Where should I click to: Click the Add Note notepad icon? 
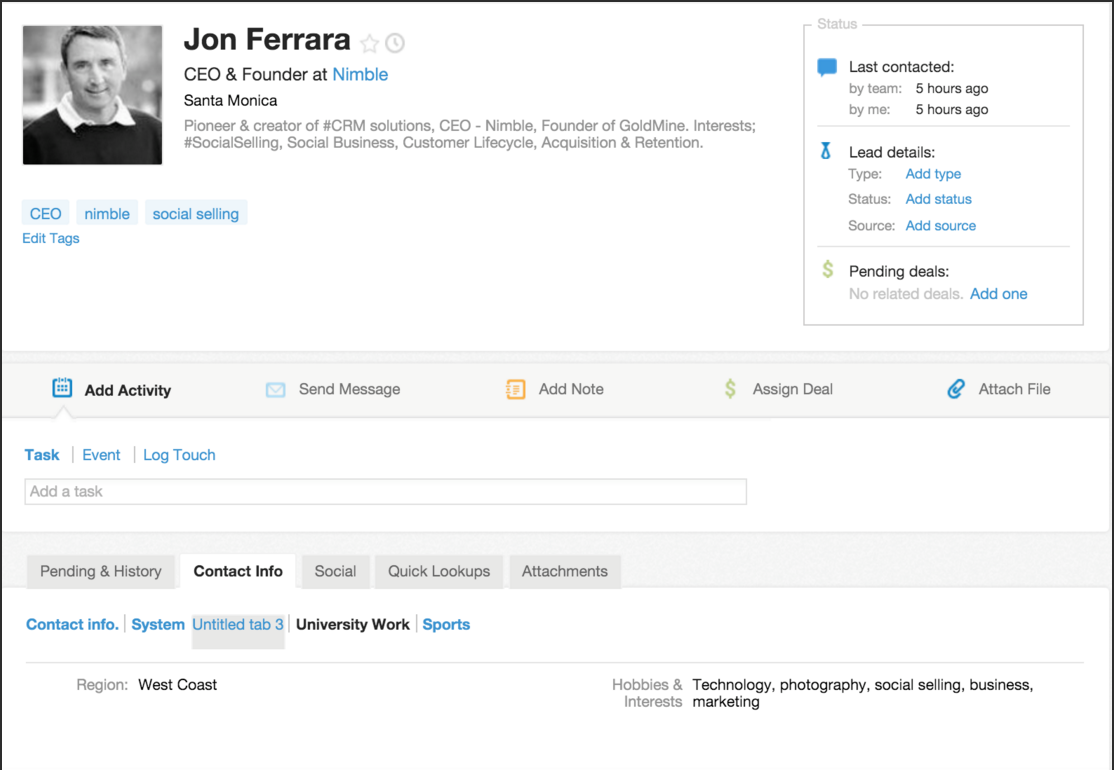coord(516,389)
